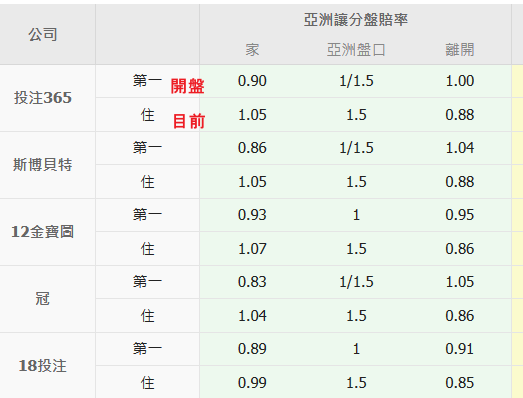
Task: Select 0.88 away odds in 斯博貝特 住 row
Action: [x=460, y=182]
